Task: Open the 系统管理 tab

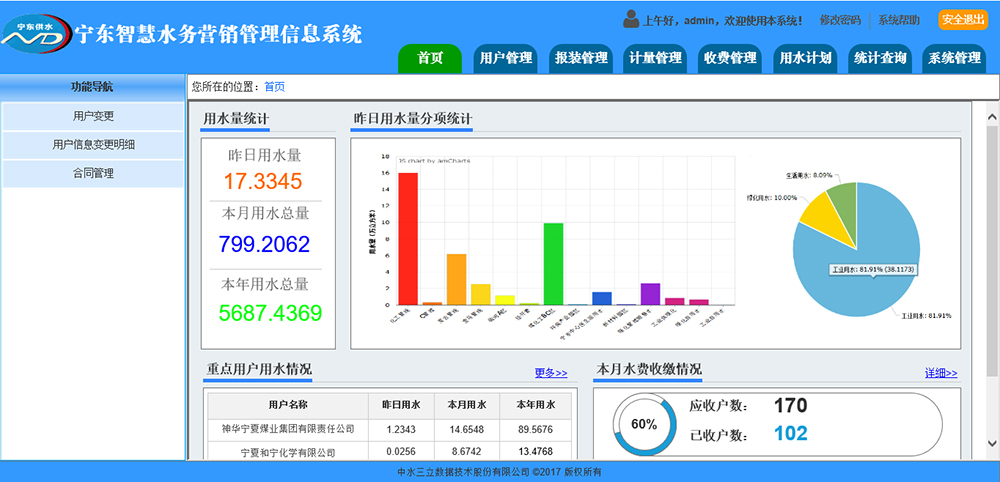Action: (954, 58)
